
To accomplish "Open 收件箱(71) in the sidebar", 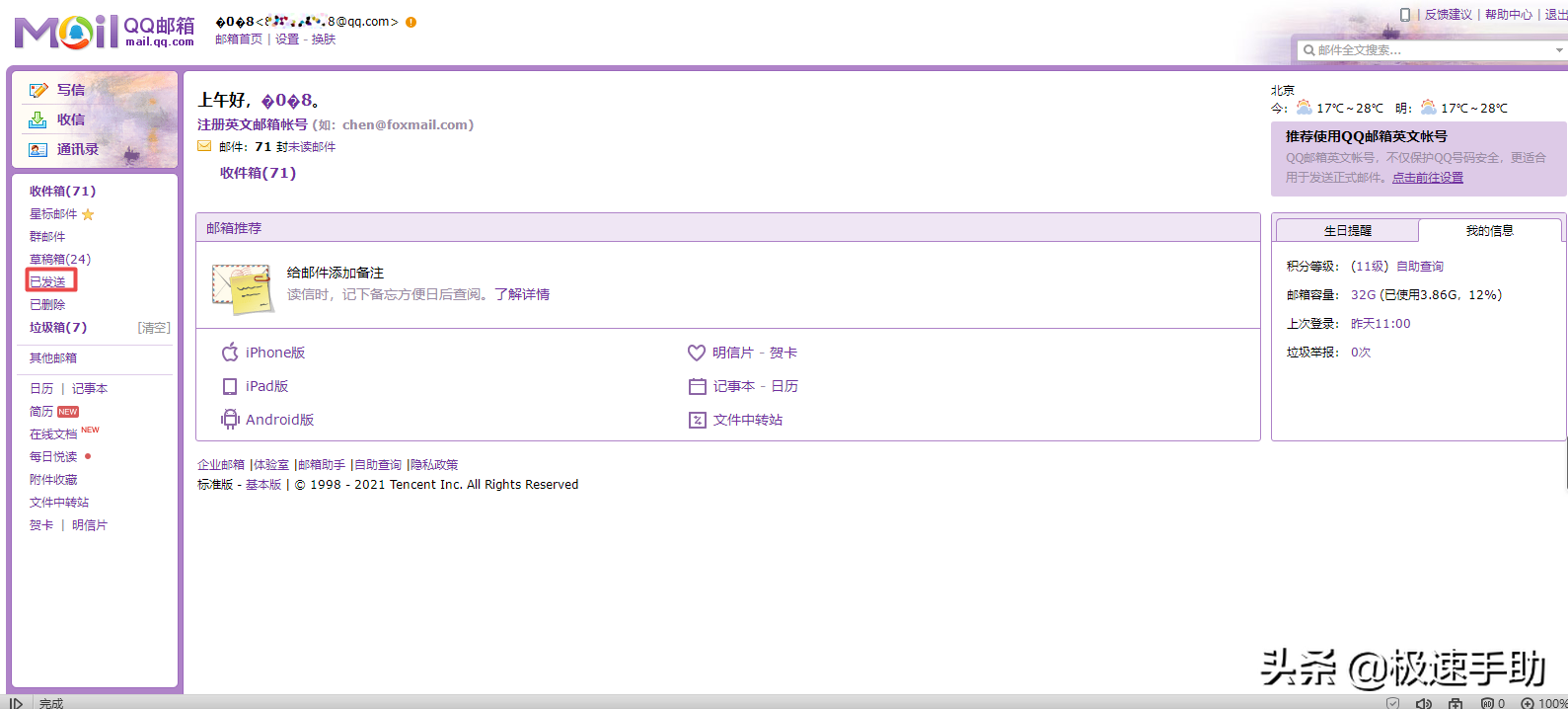I will 62,191.
